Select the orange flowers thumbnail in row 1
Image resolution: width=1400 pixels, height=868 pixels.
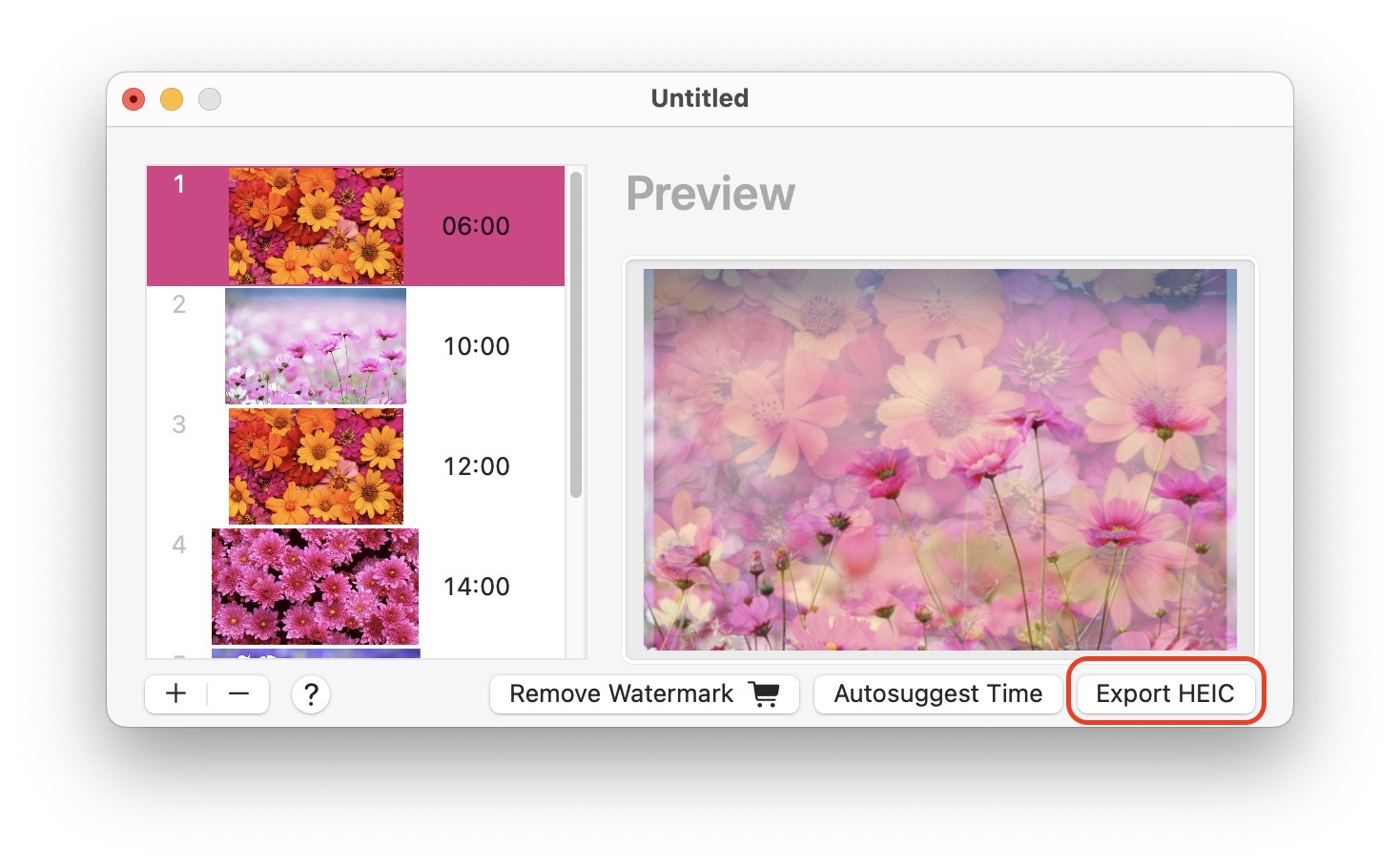pyautogui.click(x=316, y=226)
